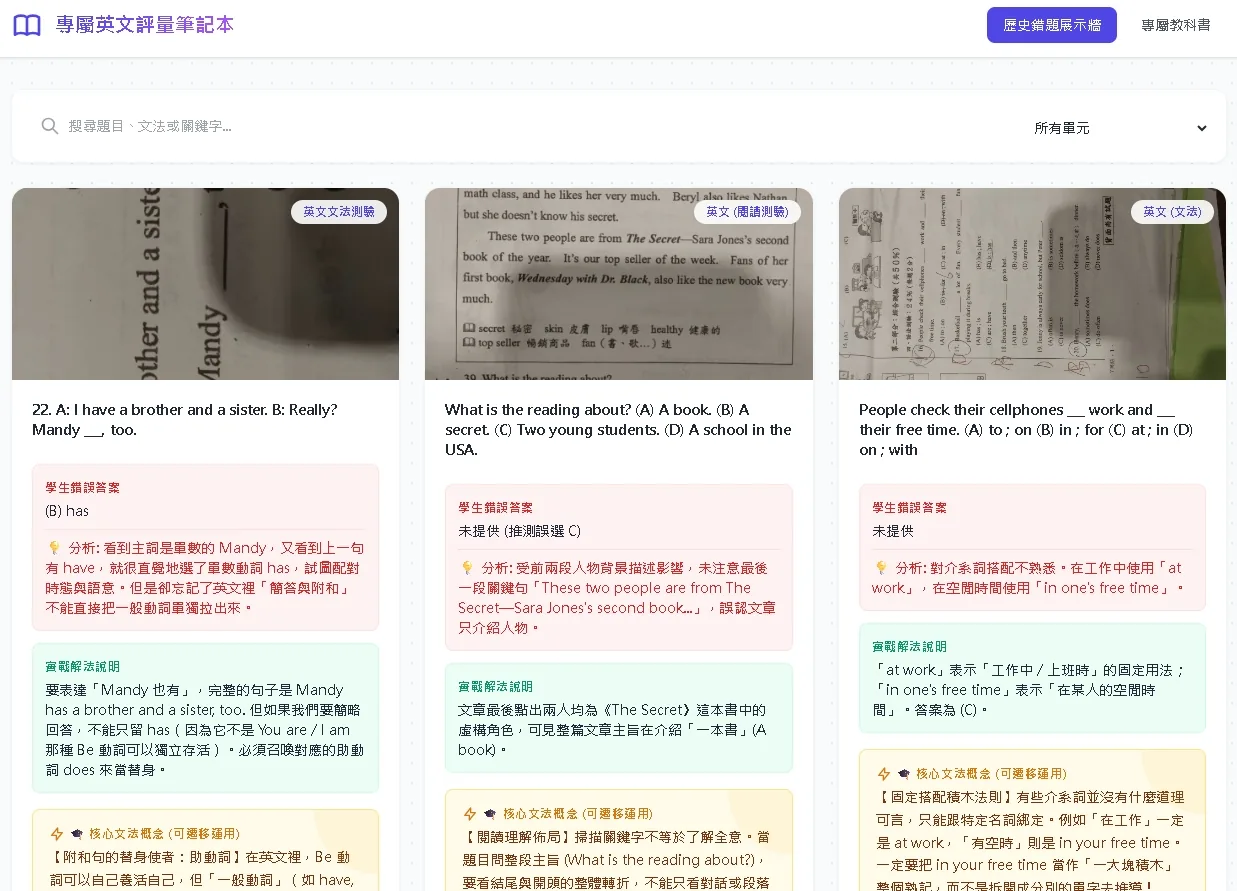The width and height of the screenshot is (1237, 891).
Task: Click the 實戰解法說明 heading in the Mandy card
Action: [82, 667]
